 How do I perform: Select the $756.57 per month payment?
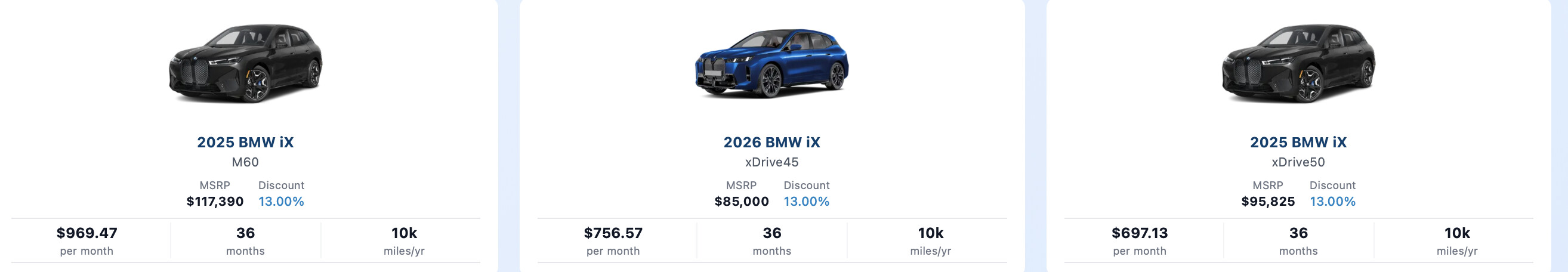pos(613,234)
